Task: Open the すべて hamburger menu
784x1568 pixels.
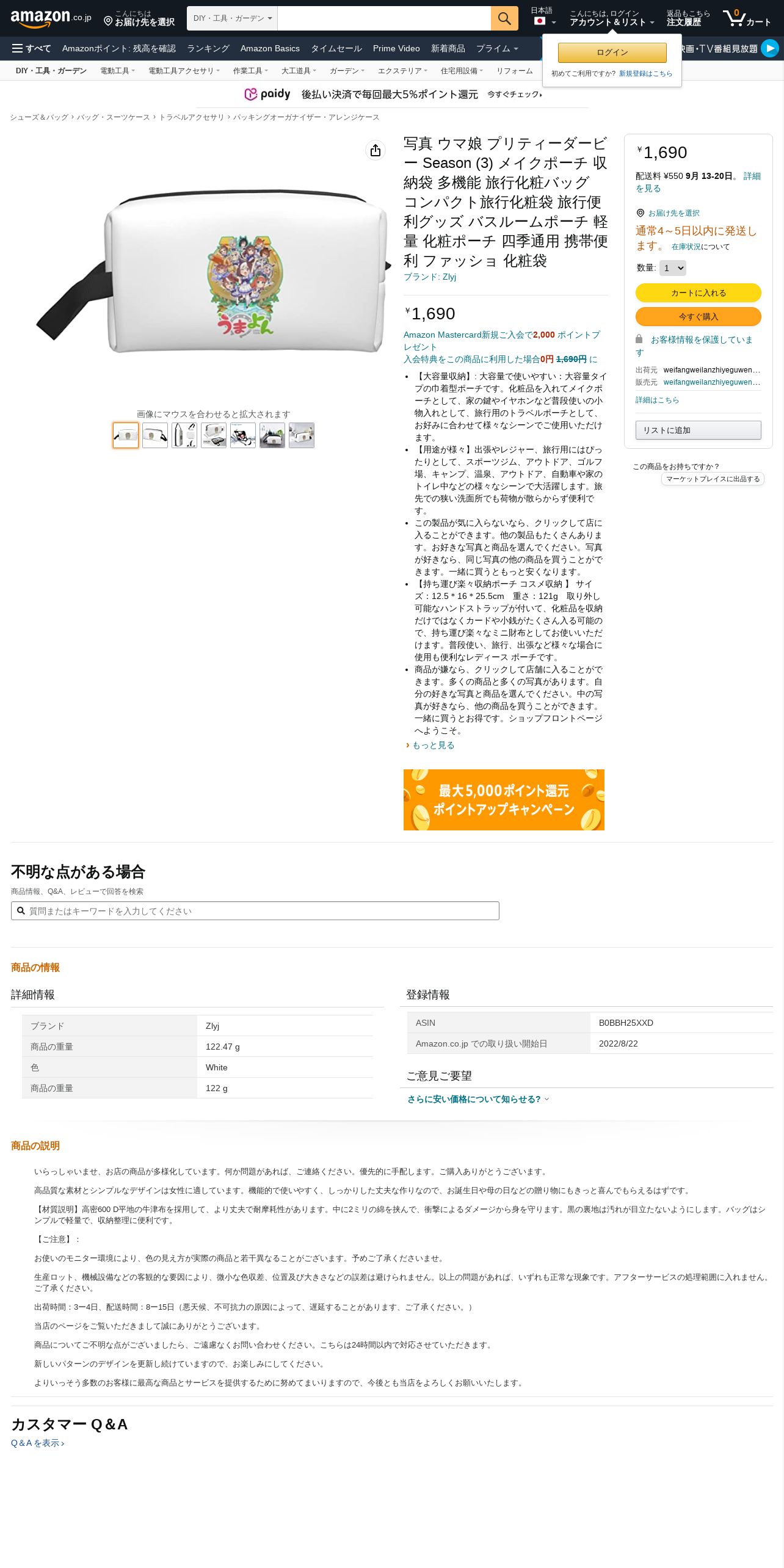Action: point(31,48)
